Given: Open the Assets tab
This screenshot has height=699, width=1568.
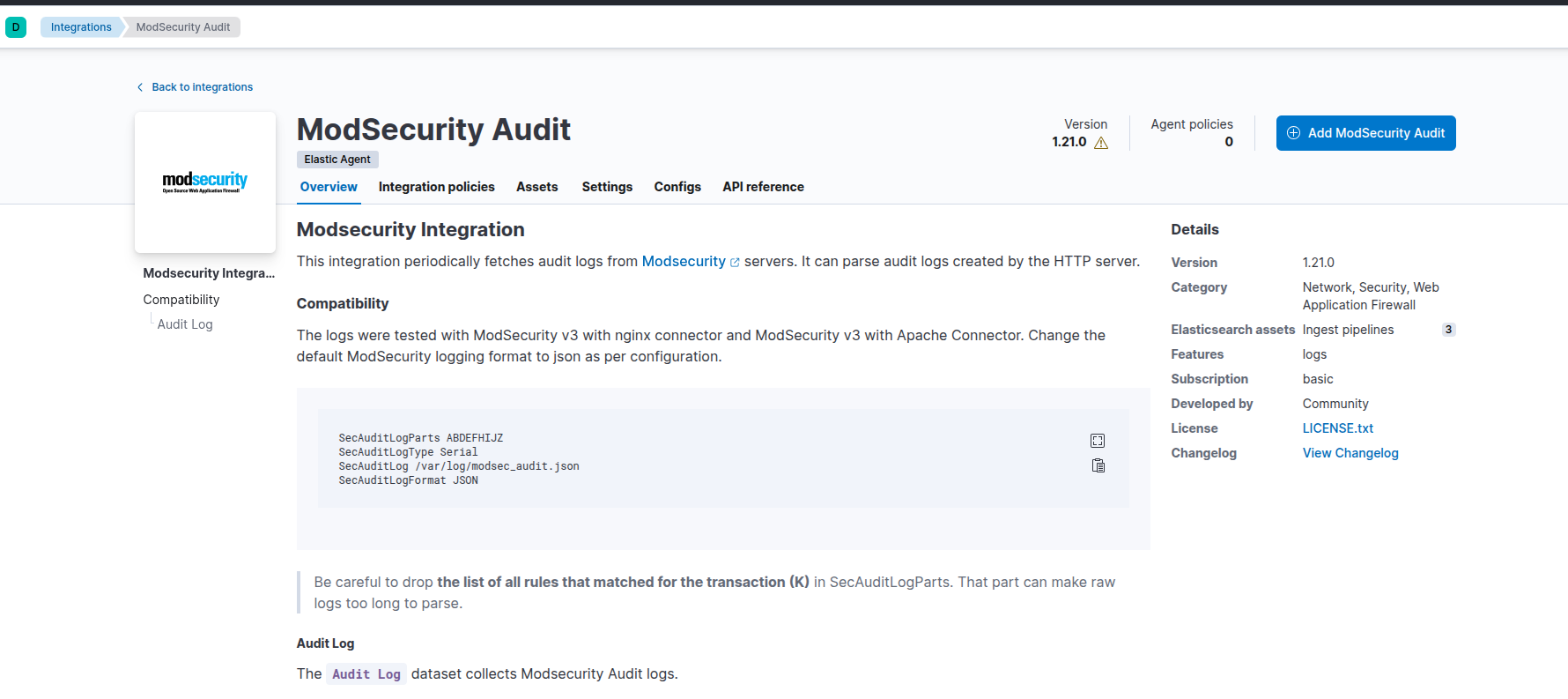Looking at the screenshot, I should pos(536,187).
